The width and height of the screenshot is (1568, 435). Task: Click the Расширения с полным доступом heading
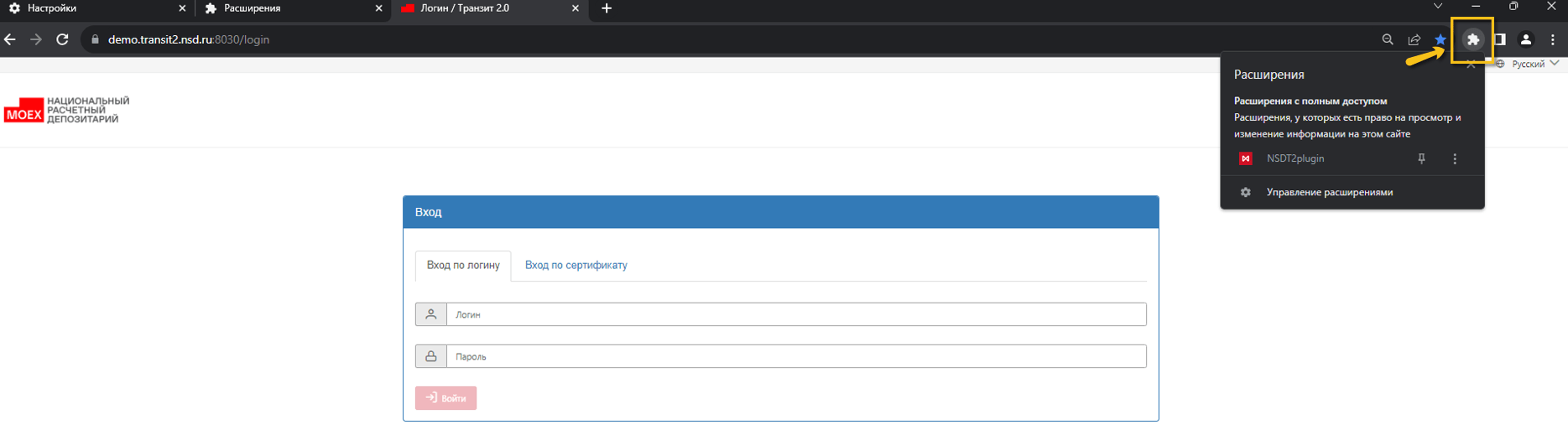coord(1310,101)
